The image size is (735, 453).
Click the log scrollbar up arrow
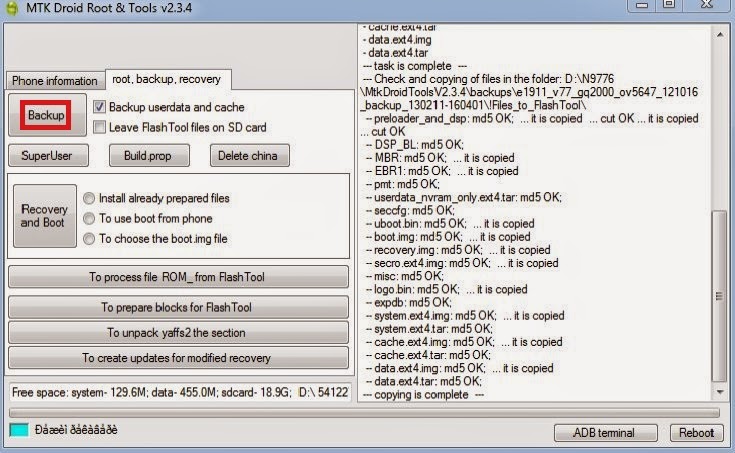pos(719,35)
